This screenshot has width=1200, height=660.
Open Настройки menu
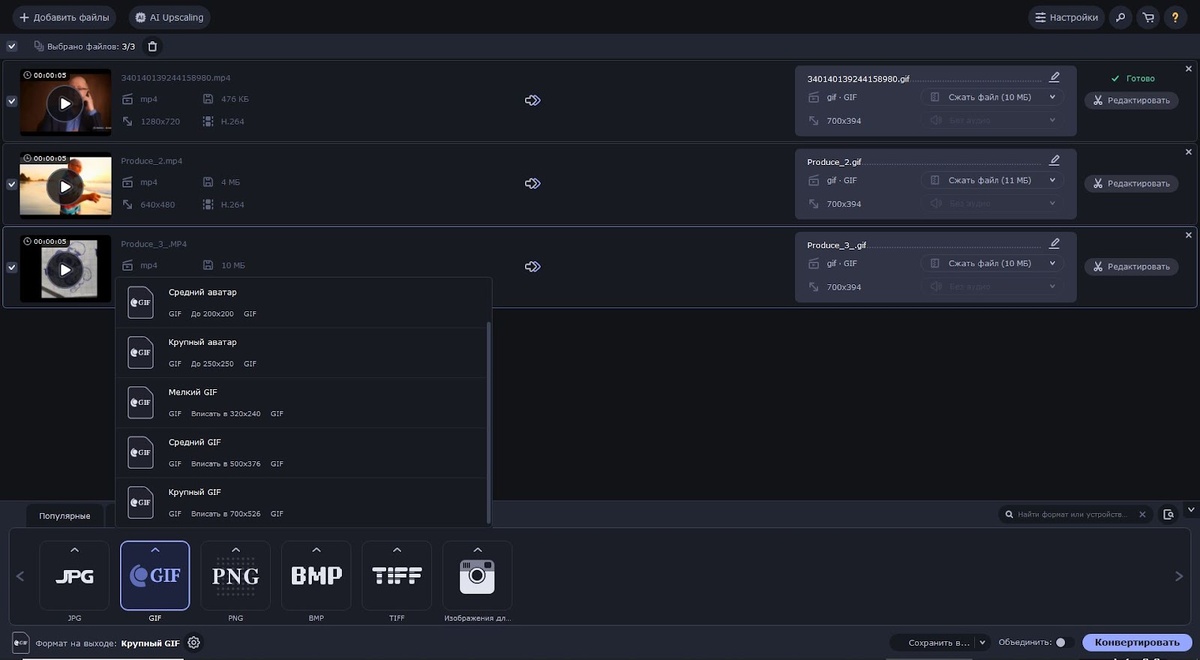[1066, 17]
